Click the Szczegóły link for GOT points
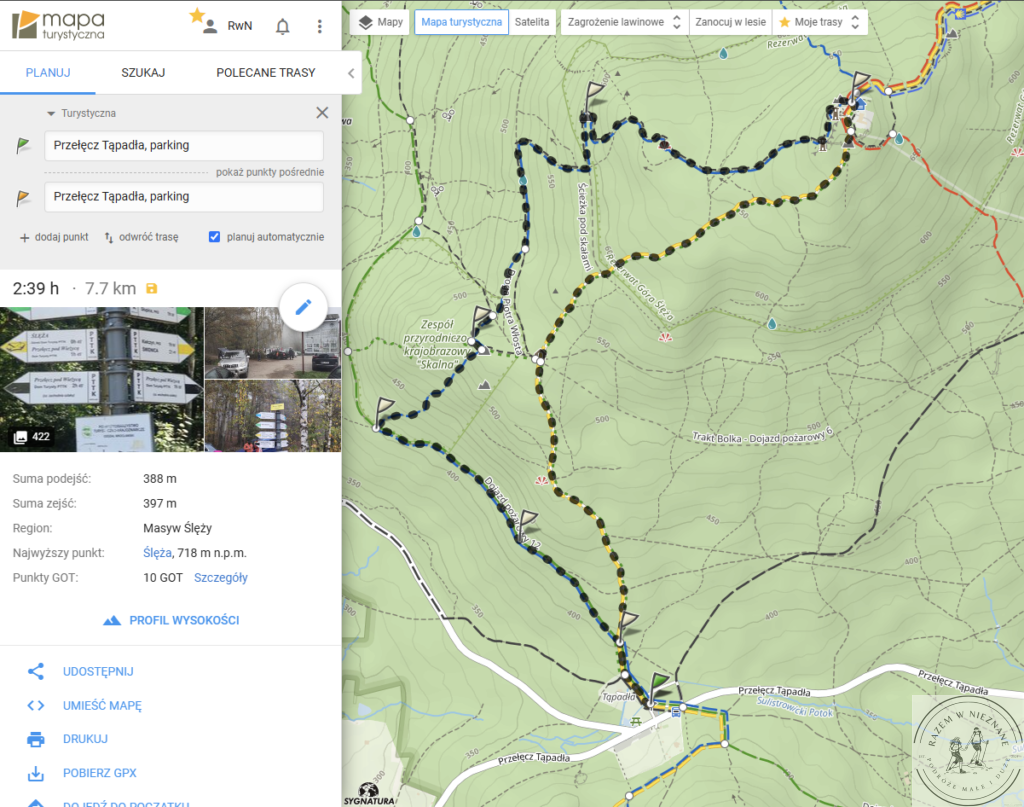This screenshot has height=807, width=1024. click(x=221, y=577)
